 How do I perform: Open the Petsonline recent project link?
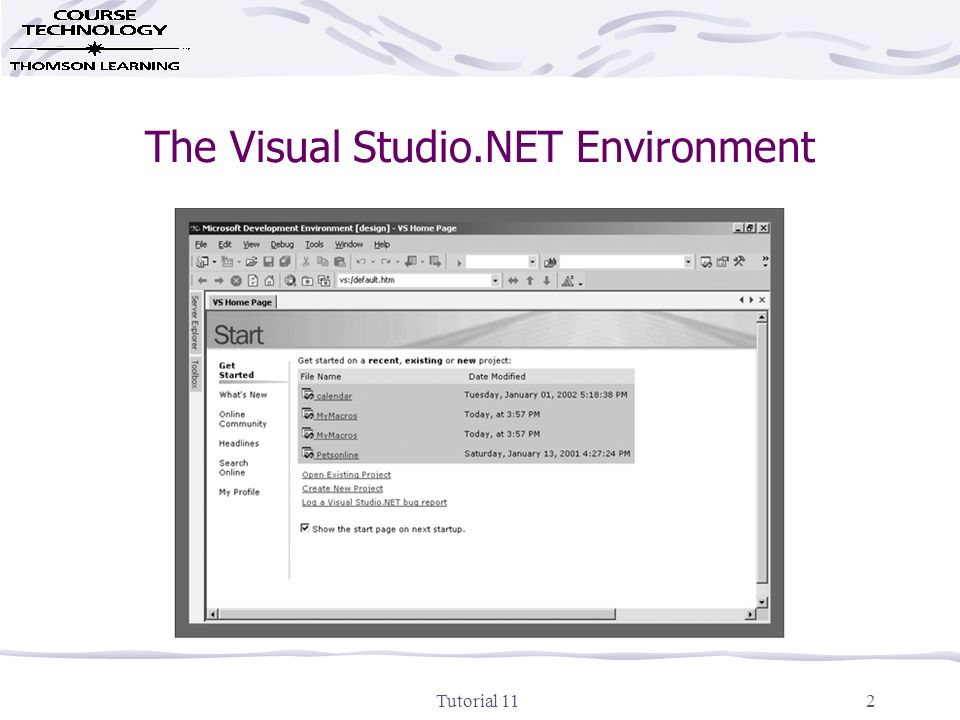337,455
